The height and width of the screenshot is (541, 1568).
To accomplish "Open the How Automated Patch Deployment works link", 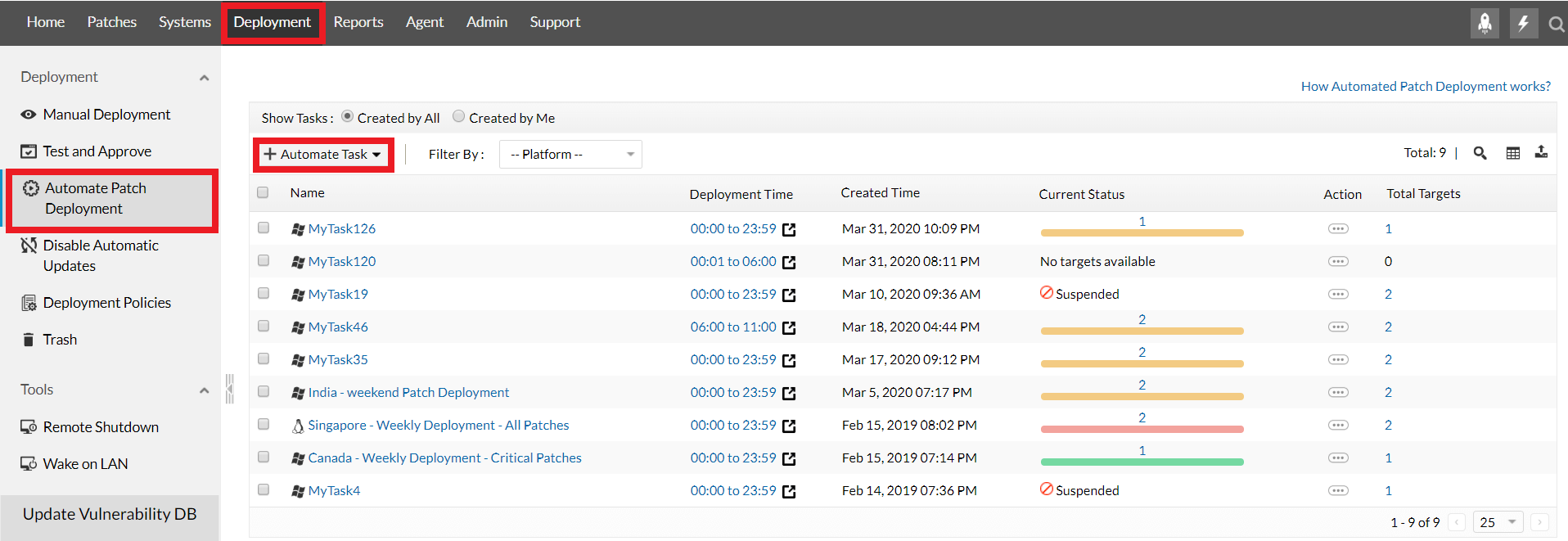I will 1426,86.
